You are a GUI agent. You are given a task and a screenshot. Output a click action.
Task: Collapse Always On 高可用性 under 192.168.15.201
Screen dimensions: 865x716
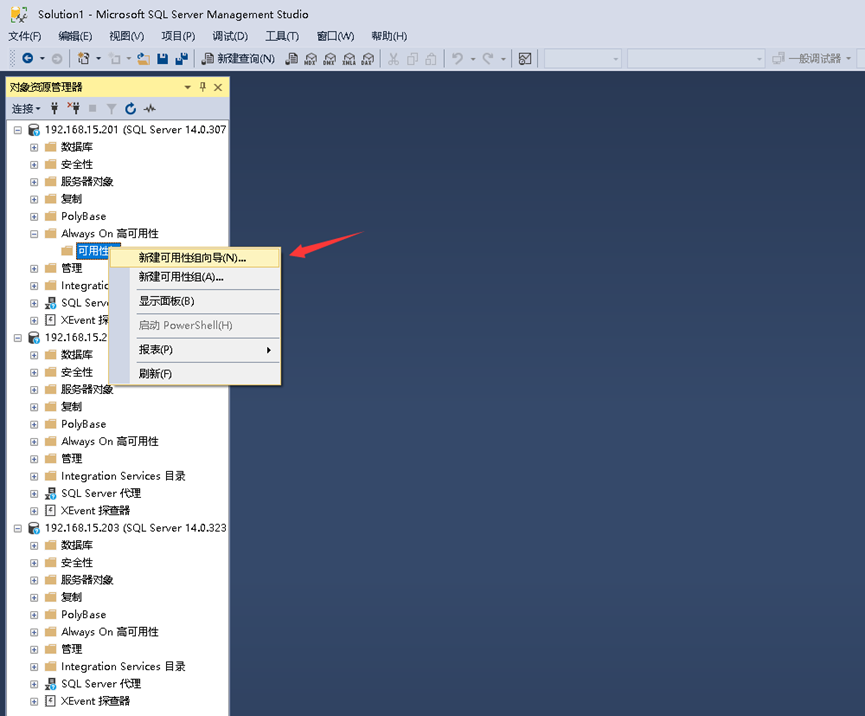tap(34, 233)
